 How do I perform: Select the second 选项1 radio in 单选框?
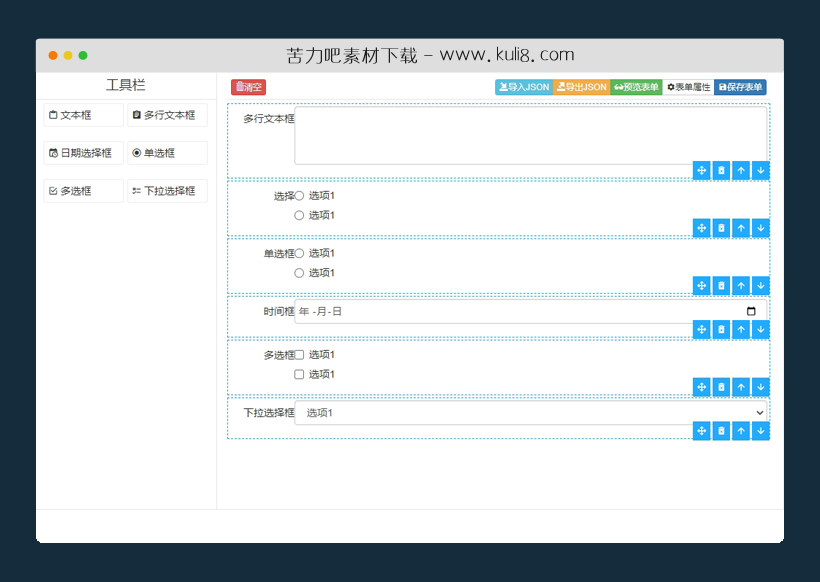pos(300,272)
